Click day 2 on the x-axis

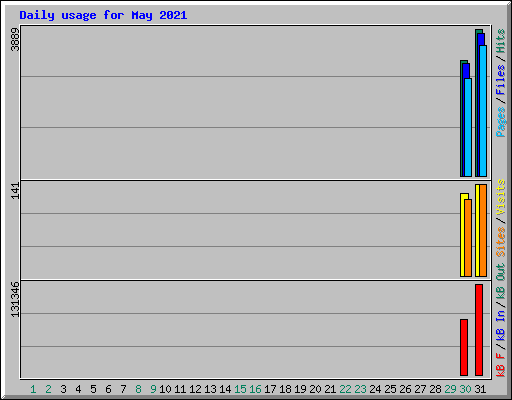tap(49, 389)
